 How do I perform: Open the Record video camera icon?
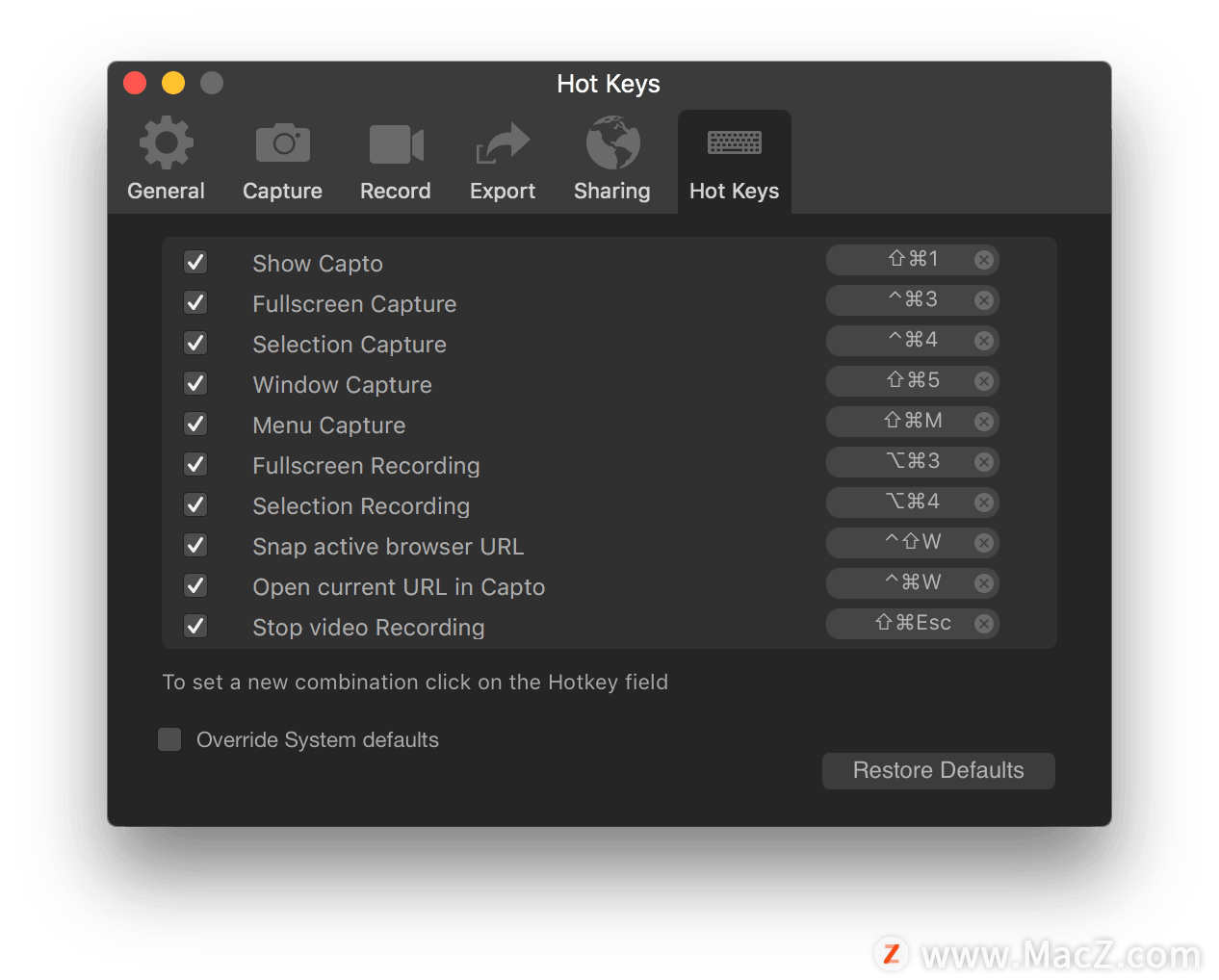pos(396,144)
